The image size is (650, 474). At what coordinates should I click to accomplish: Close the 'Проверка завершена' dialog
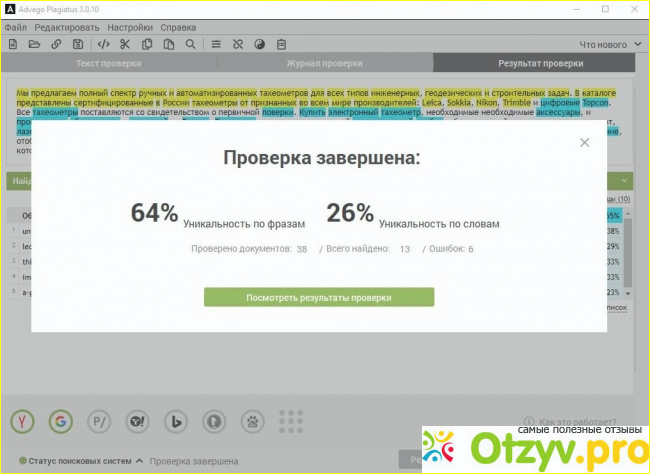[x=585, y=143]
